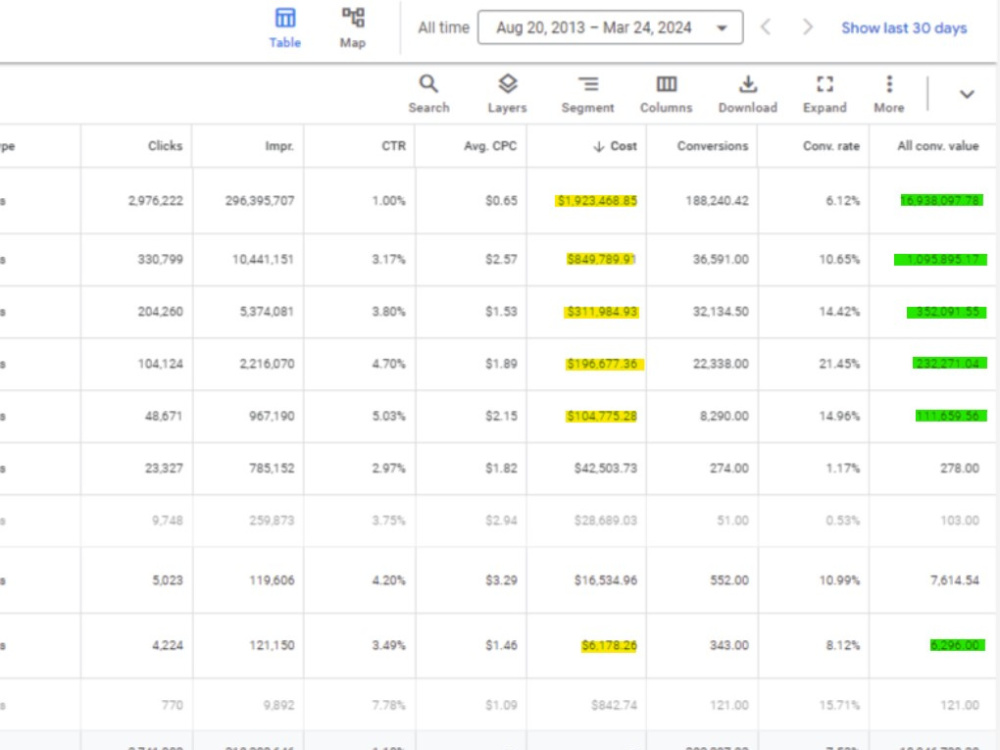Select the 2,976,222 clicks cell
The width and height of the screenshot is (1000, 750).
[156, 201]
